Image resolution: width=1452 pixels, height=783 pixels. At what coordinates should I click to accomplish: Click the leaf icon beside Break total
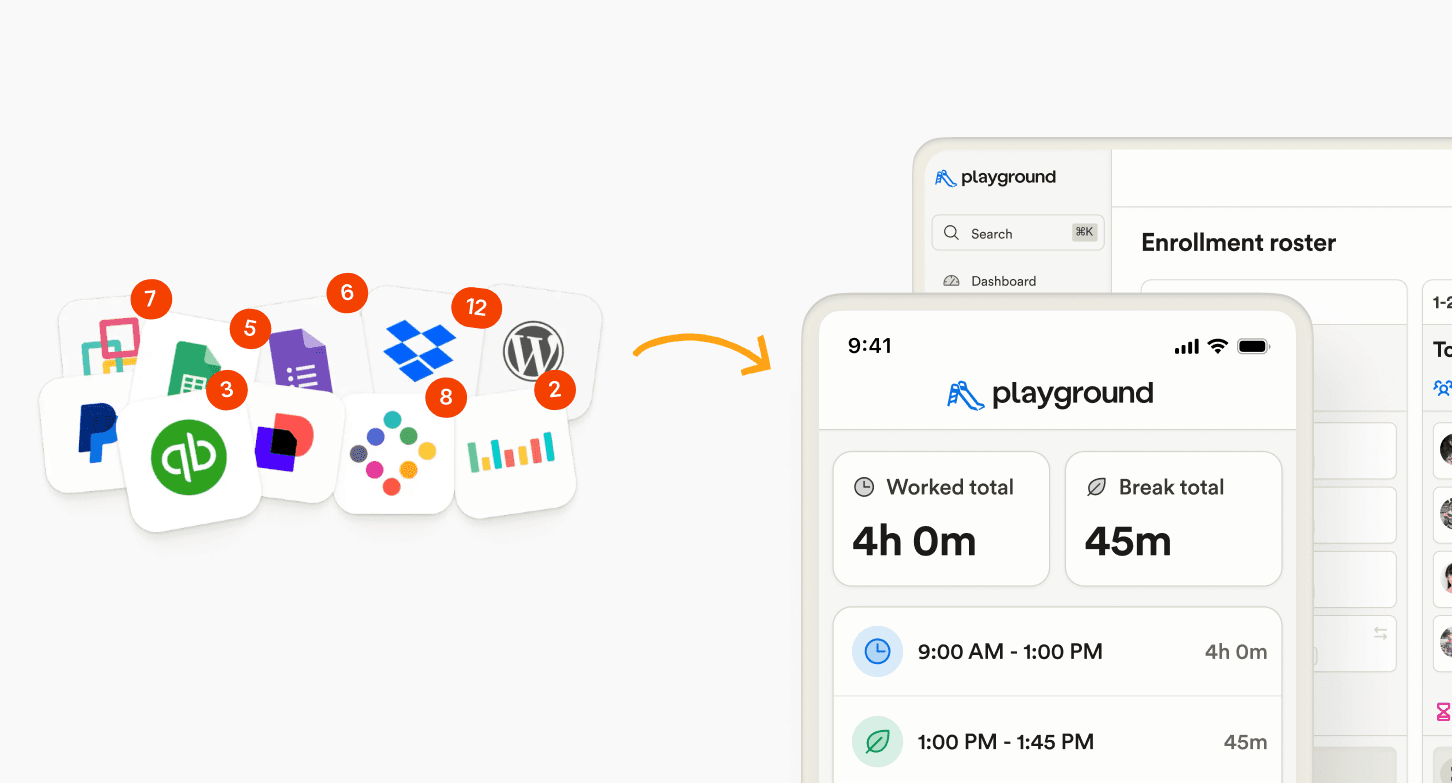[x=1096, y=487]
